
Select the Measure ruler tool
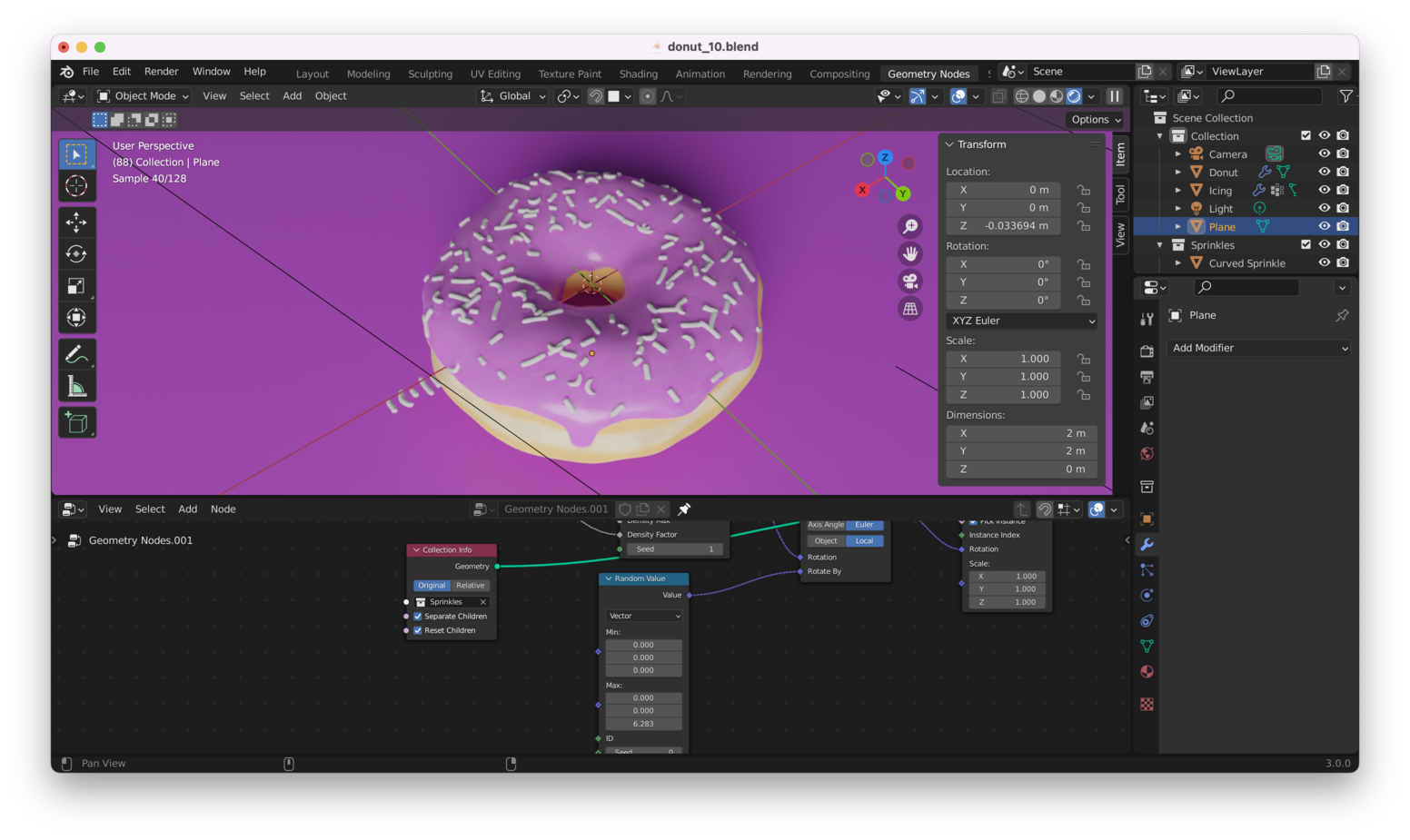(77, 388)
